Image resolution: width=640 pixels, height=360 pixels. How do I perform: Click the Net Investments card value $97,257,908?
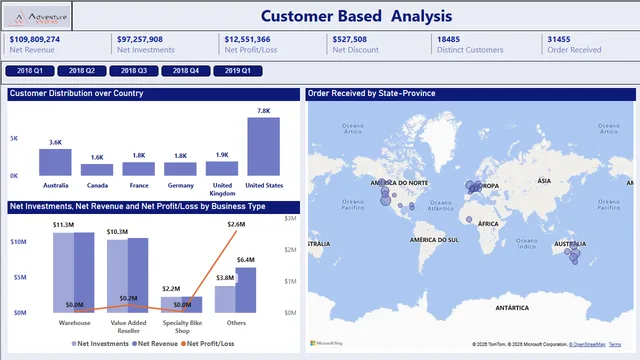[140, 39]
